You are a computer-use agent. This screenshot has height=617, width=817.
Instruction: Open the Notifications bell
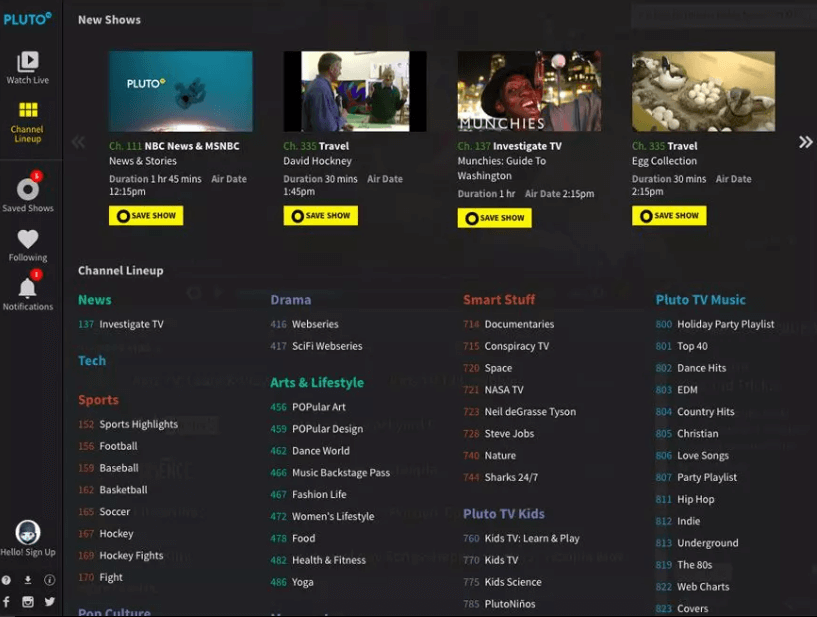click(28, 287)
